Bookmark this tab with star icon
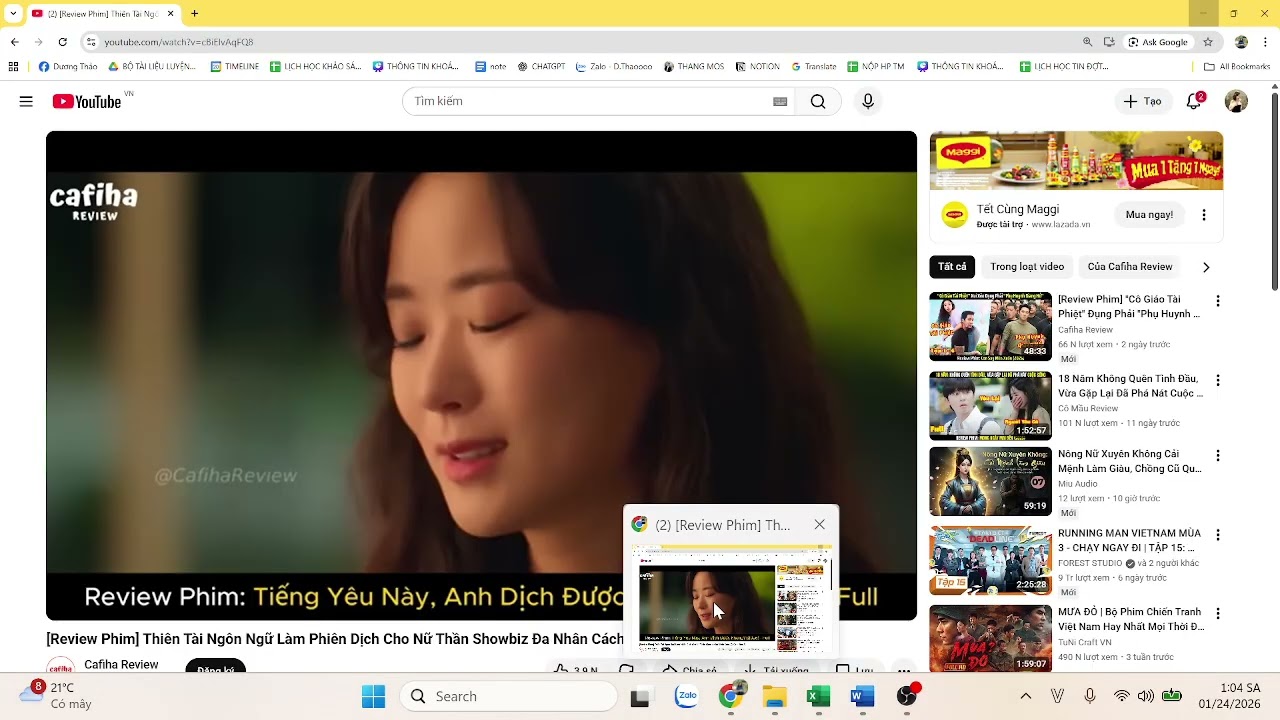This screenshot has width=1280, height=720. coord(1208,42)
